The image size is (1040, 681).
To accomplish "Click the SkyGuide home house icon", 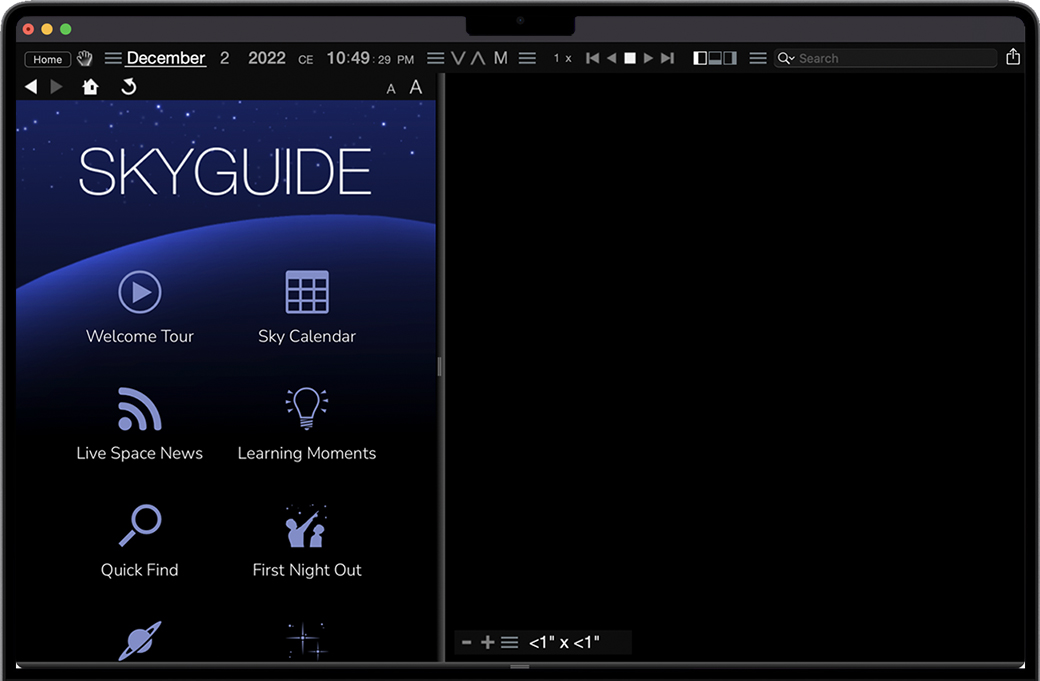I will 91,87.
